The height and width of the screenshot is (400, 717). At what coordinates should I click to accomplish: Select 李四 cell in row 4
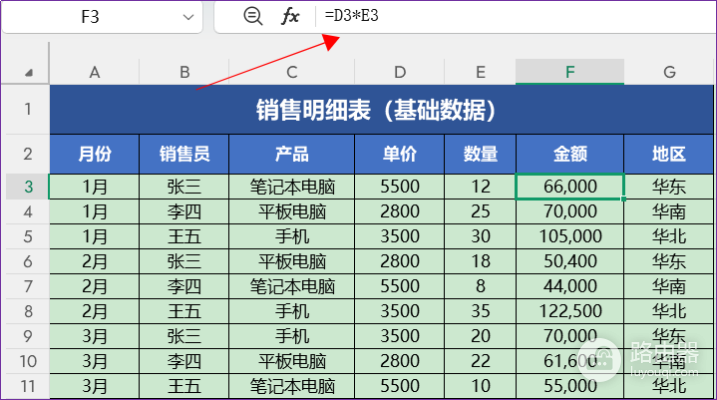(184, 212)
